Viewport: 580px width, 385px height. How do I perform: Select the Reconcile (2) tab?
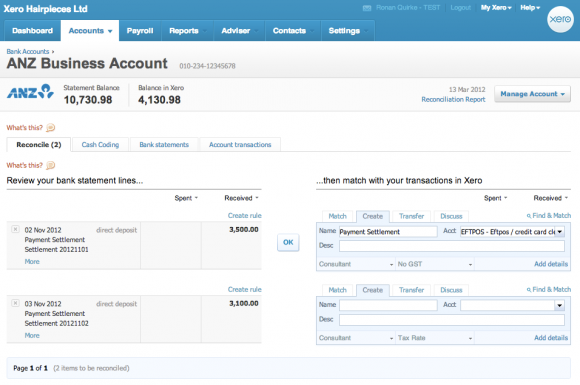[39, 145]
